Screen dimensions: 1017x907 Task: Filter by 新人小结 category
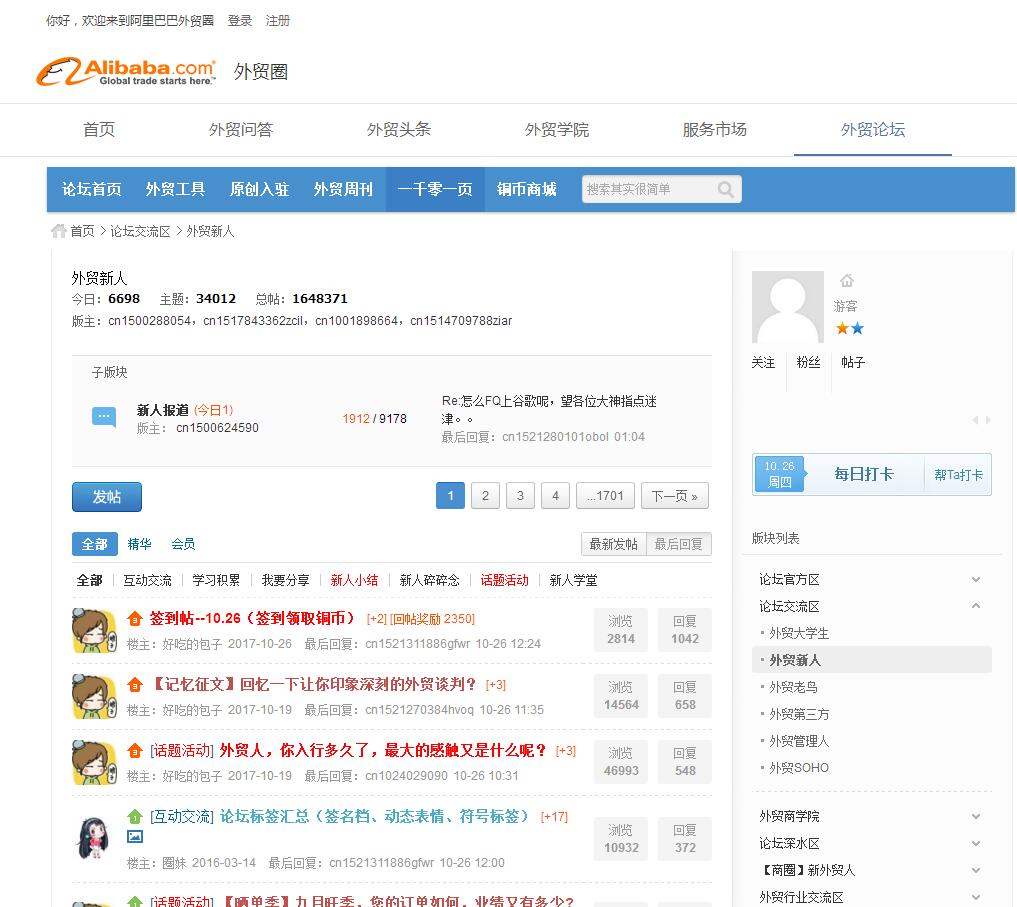pos(354,580)
